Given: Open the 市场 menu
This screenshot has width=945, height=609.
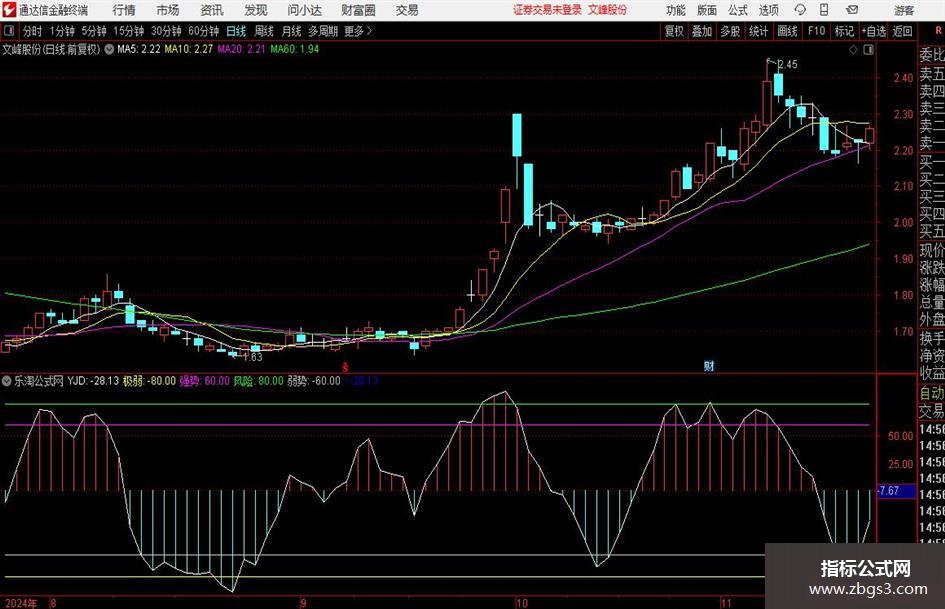Looking at the screenshot, I should pos(168,10).
